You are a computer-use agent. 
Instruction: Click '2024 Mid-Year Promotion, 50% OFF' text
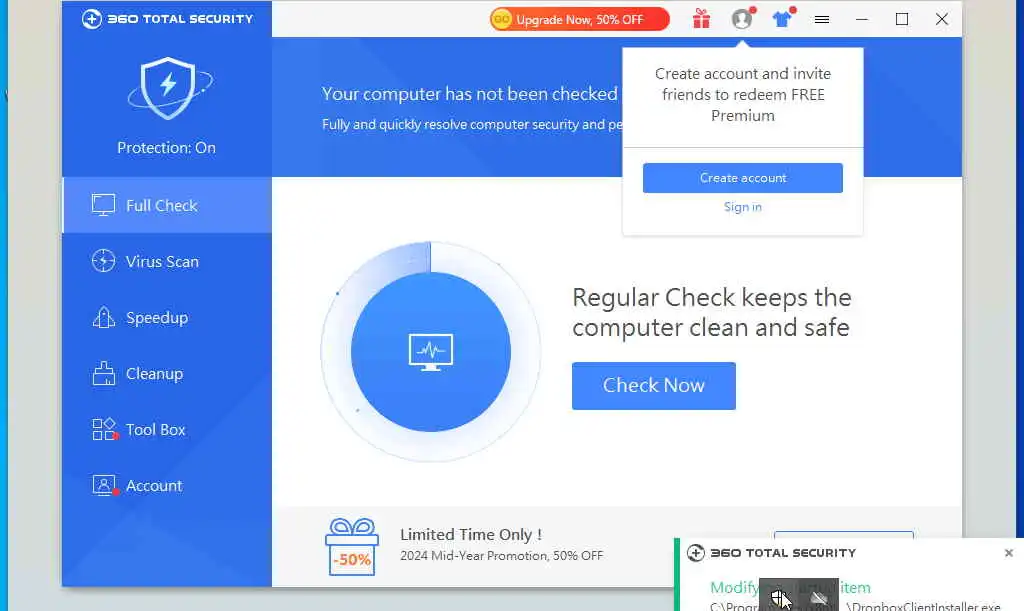502,556
